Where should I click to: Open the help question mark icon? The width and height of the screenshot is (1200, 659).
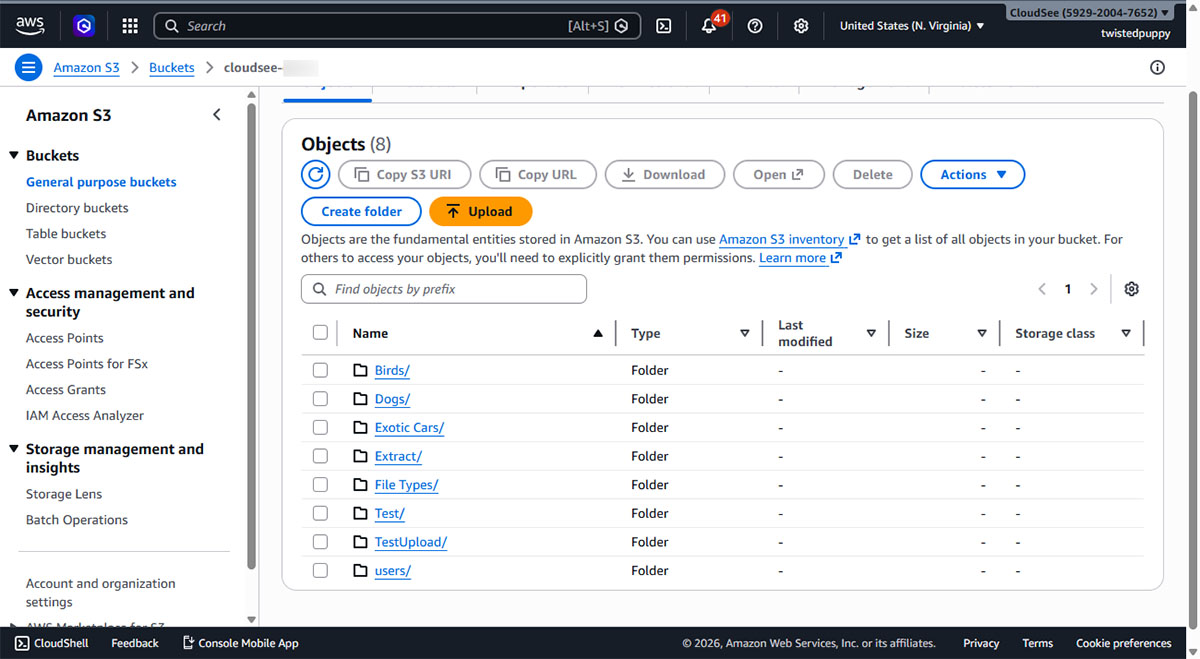[755, 26]
